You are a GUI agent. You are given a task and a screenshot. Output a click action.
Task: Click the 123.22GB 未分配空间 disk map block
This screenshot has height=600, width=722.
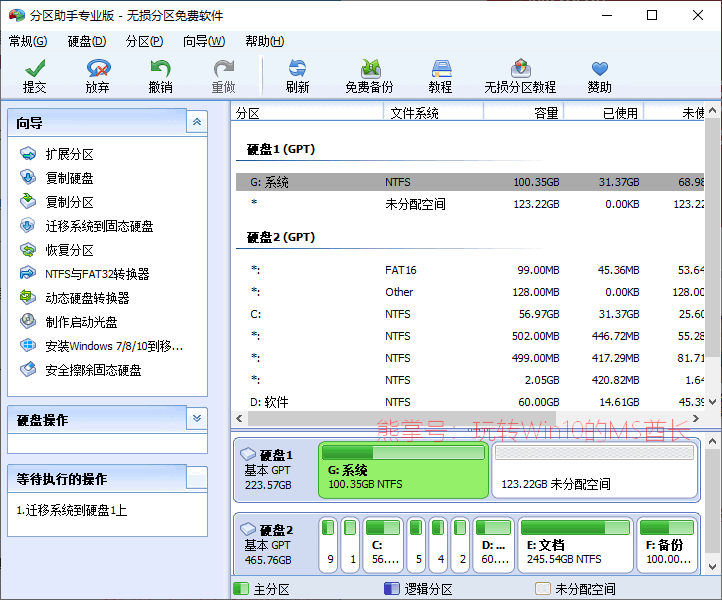tap(594, 470)
